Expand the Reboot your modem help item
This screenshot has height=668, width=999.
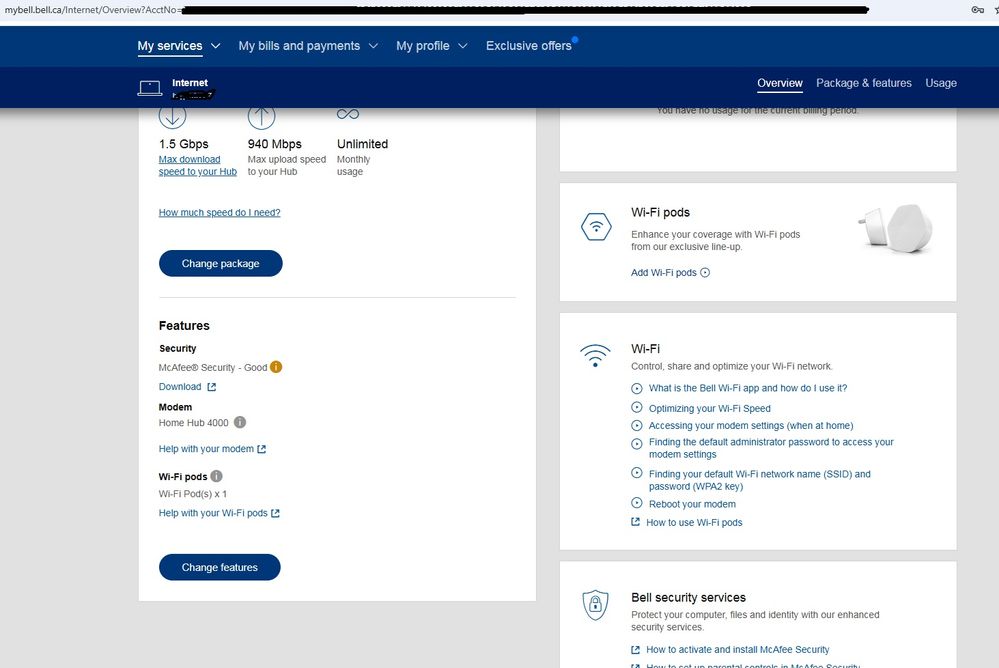tap(691, 504)
